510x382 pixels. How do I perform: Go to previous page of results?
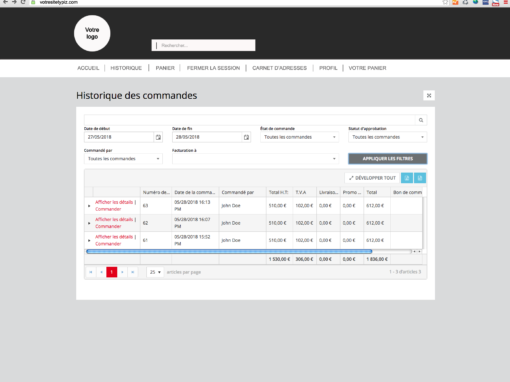tap(101, 272)
